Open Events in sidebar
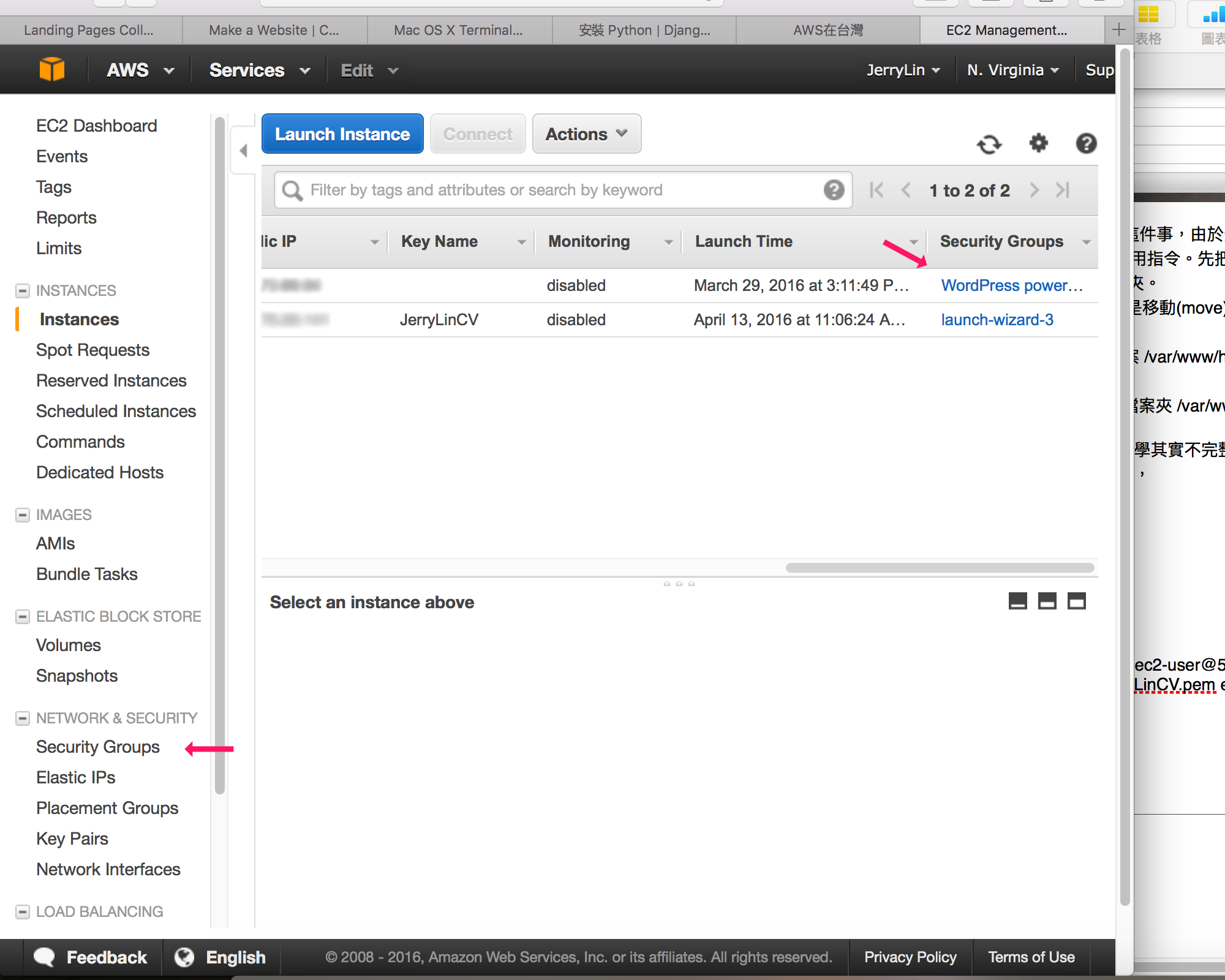Screen dimensions: 1225x980 62,156
